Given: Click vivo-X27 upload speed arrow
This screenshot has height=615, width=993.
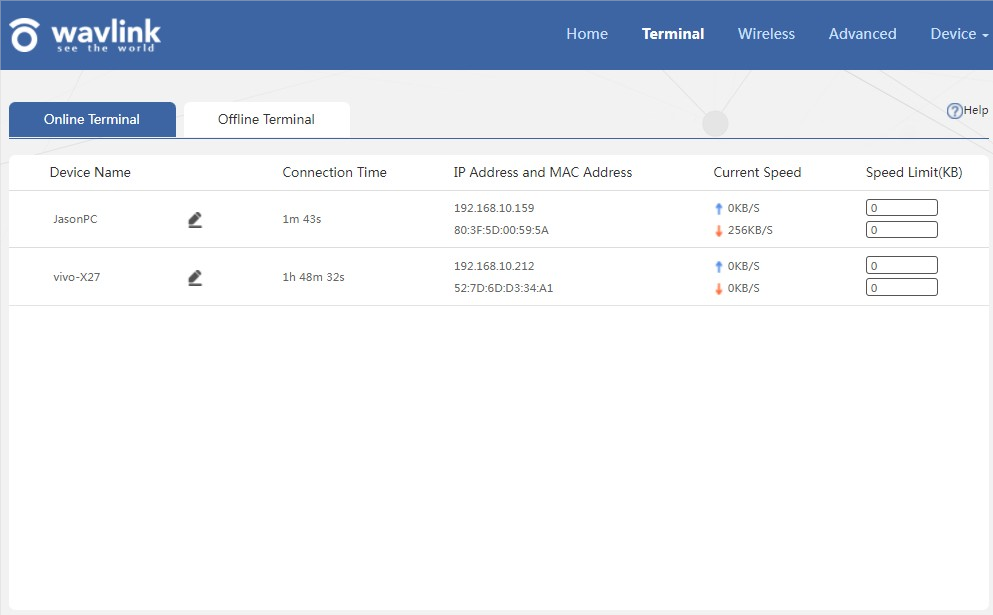Looking at the screenshot, I should tap(719, 267).
